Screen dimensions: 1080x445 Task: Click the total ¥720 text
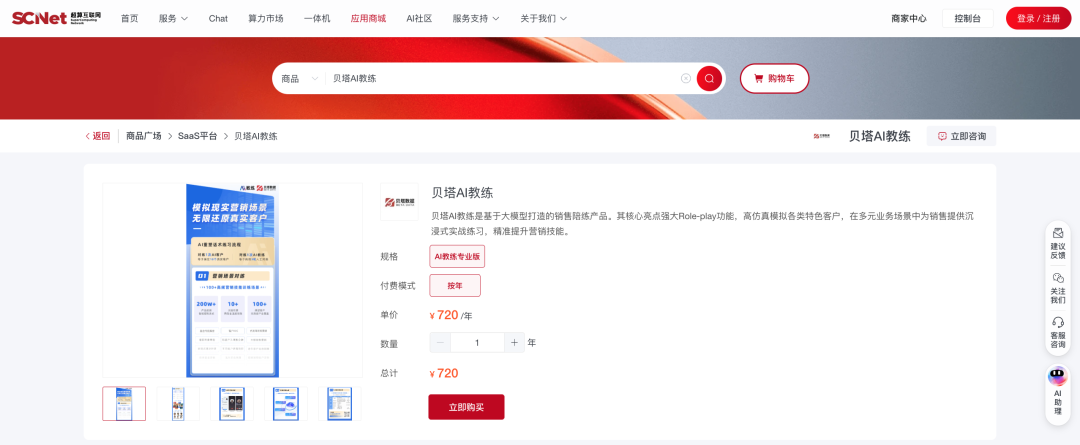(x=444, y=373)
